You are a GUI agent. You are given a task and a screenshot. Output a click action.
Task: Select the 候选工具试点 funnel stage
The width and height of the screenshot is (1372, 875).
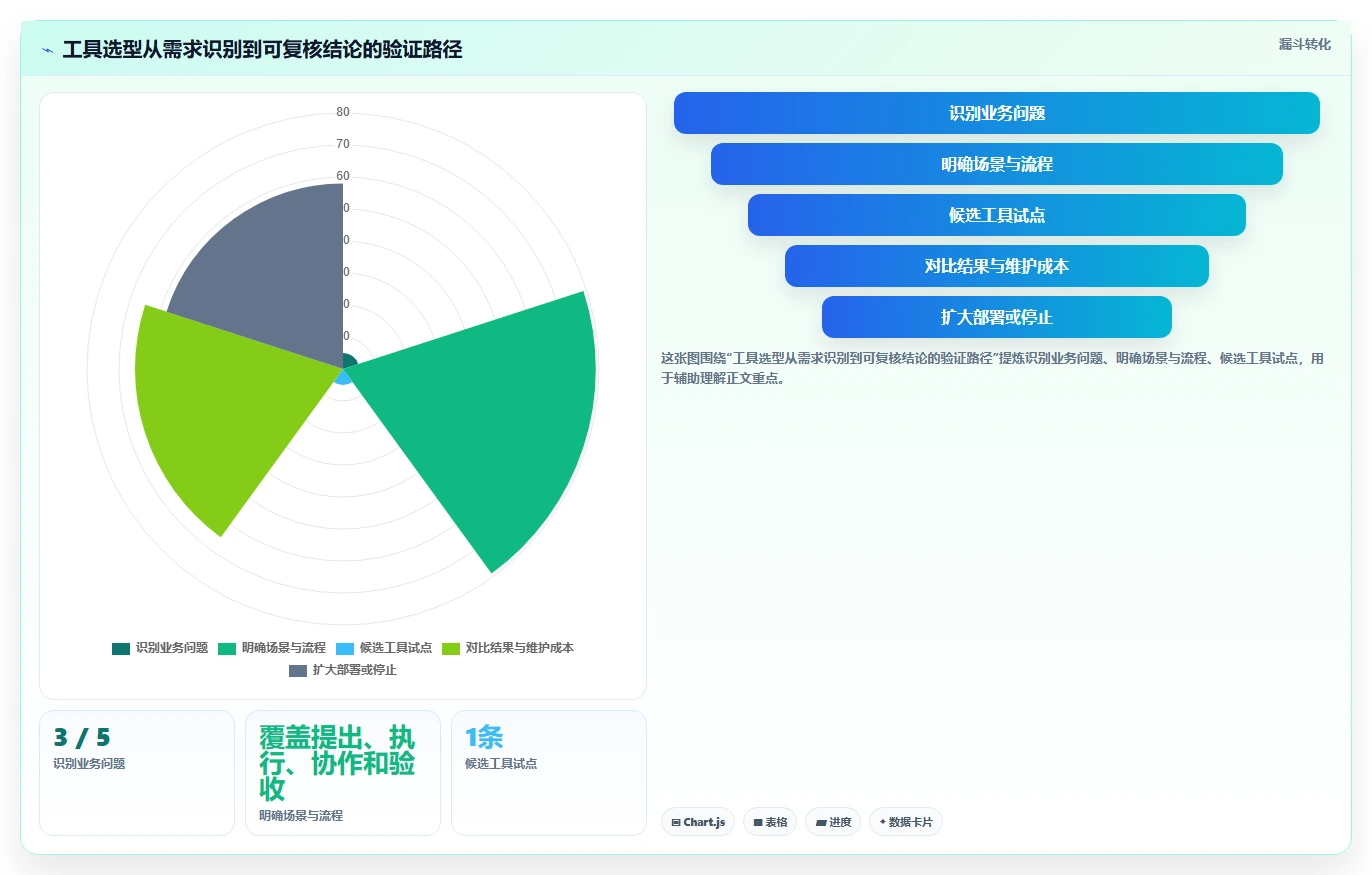[x=997, y=215]
